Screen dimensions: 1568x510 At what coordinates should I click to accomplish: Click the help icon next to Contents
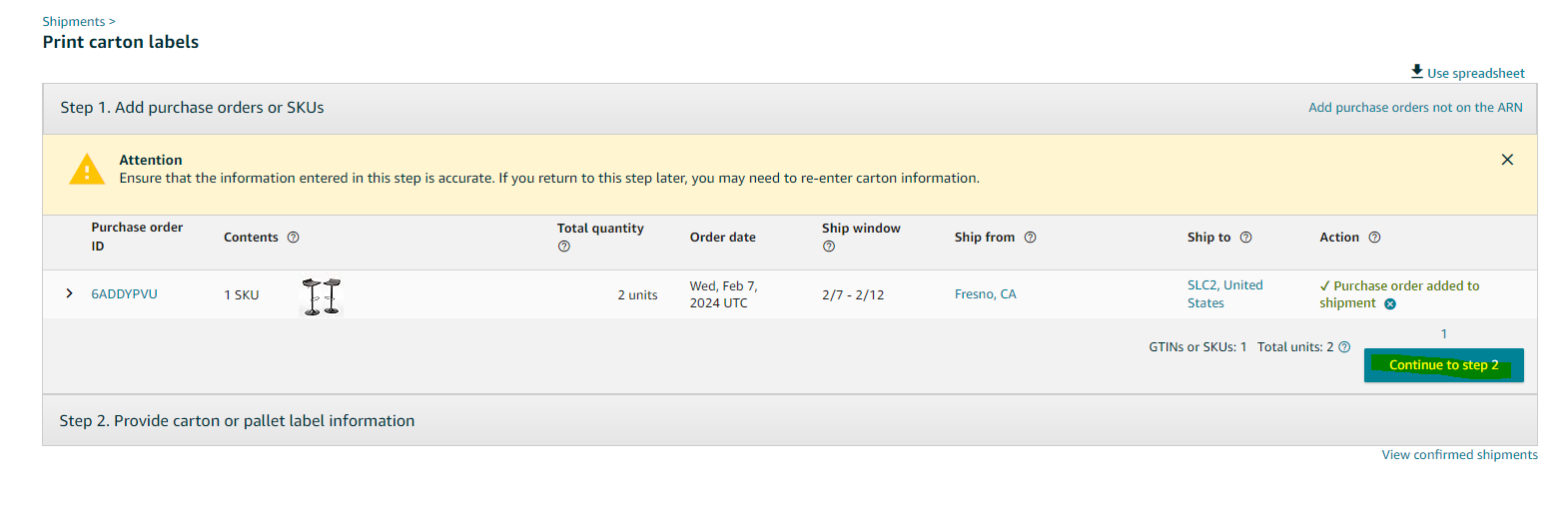point(293,238)
